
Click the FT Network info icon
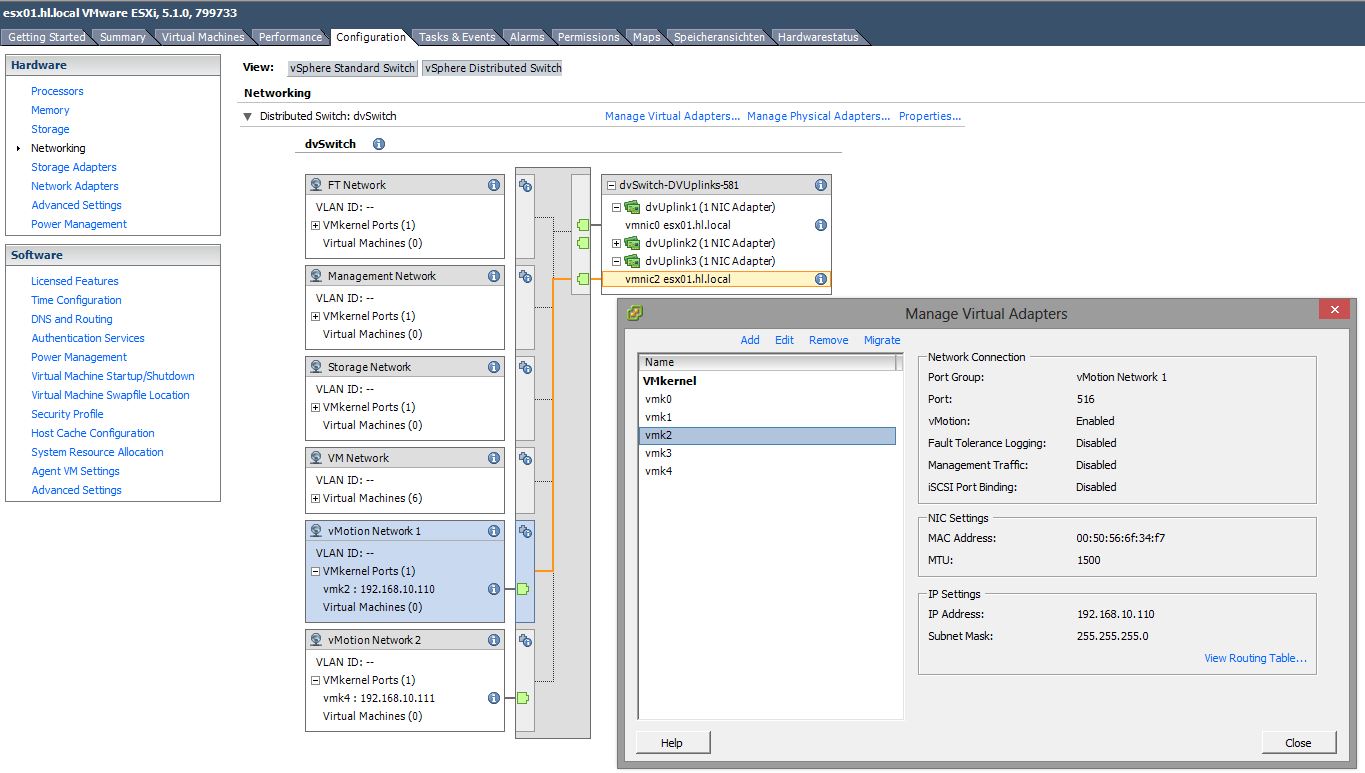tap(492, 184)
